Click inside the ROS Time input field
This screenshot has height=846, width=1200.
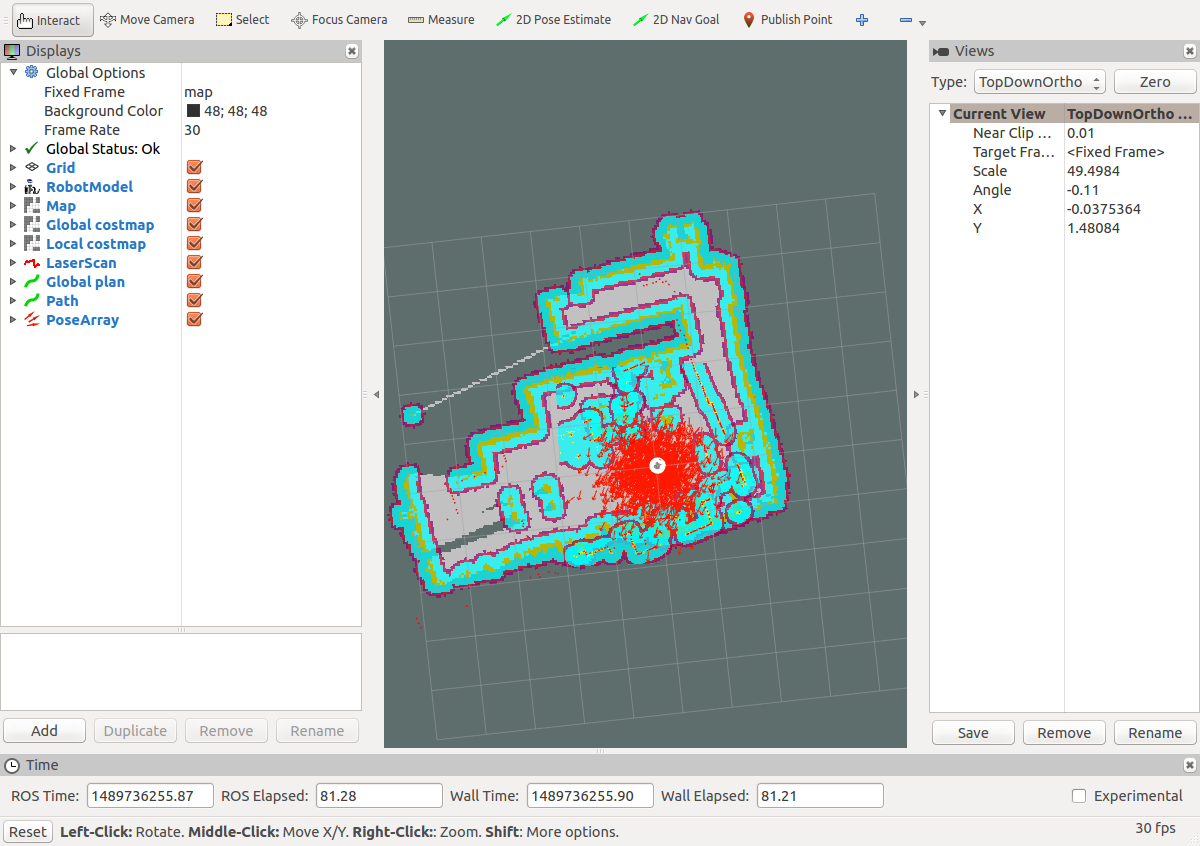point(150,795)
